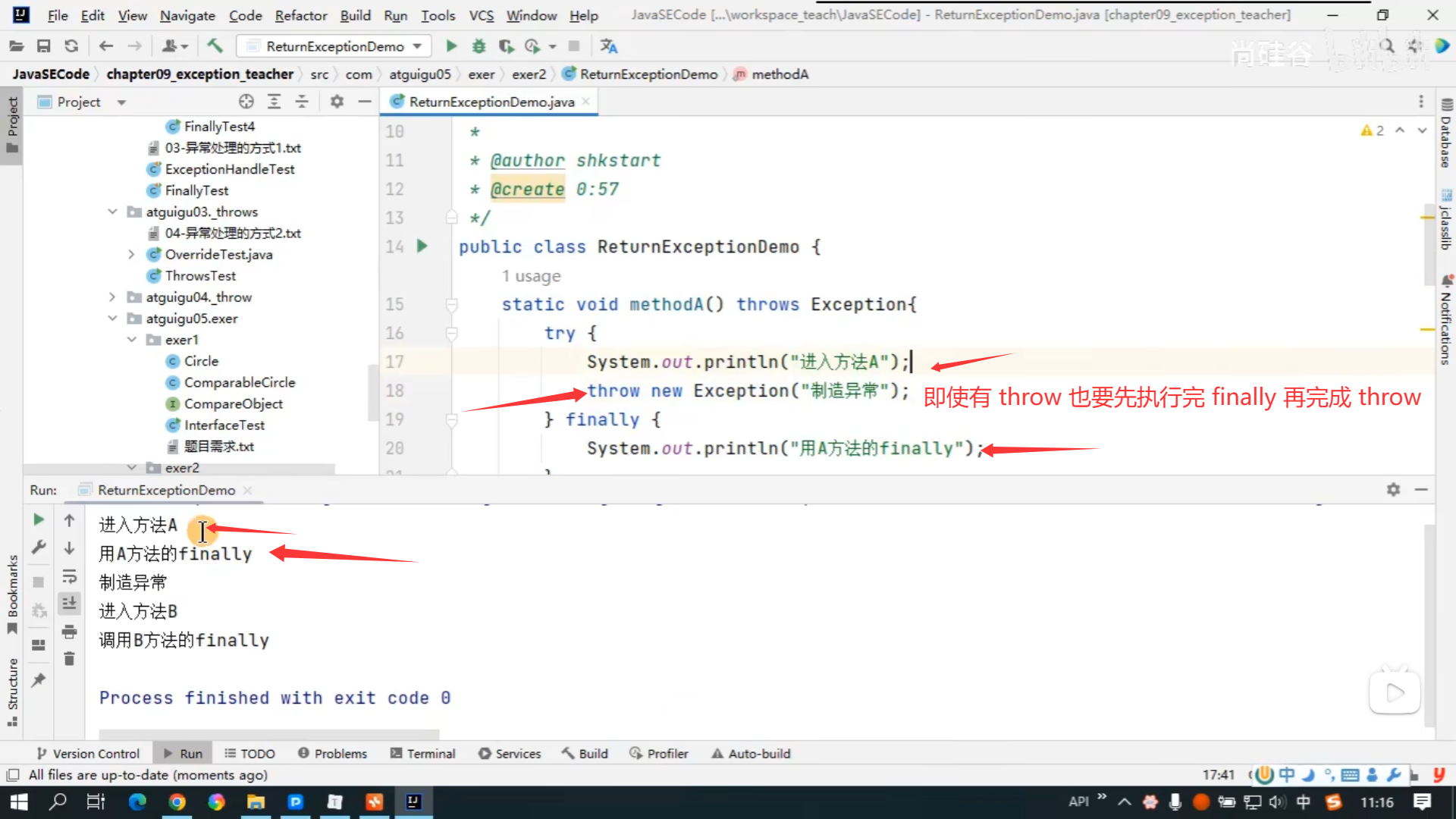Open the Refactor menu

[300, 15]
